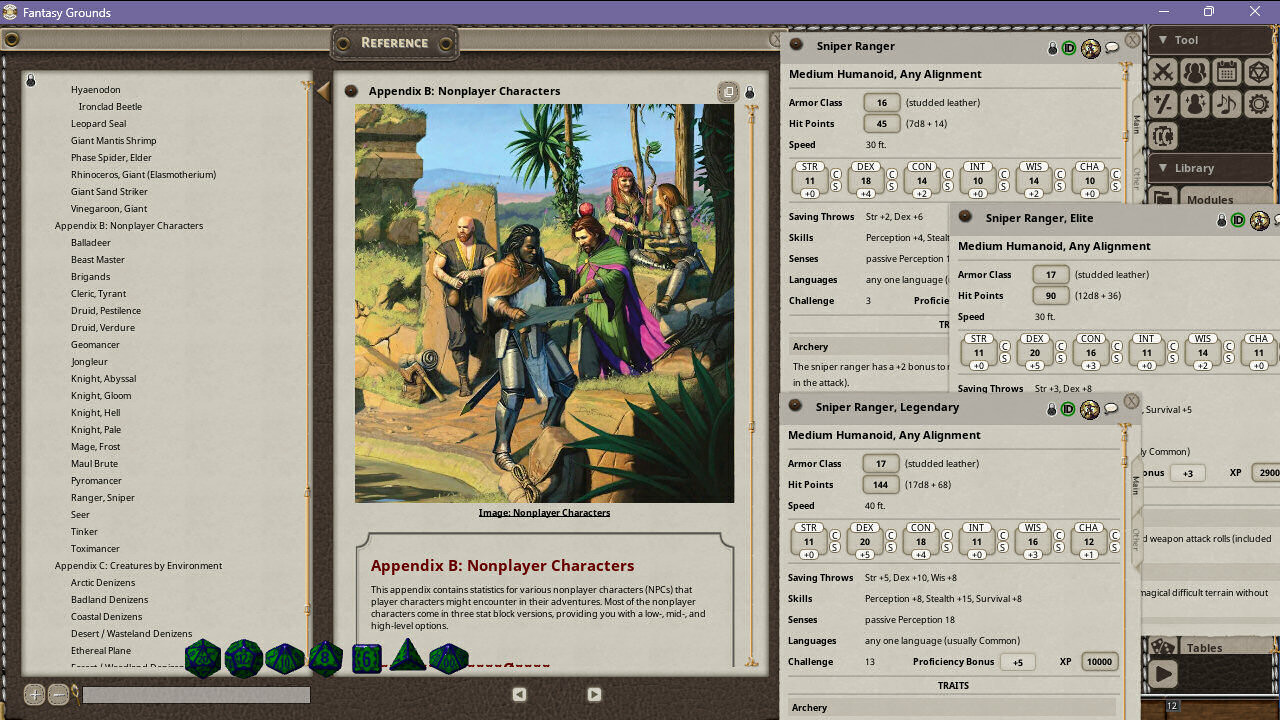This screenshot has height=720, width=1280.
Task: Open the Image: Nonplayer Characters link
Action: click(543, 511)
